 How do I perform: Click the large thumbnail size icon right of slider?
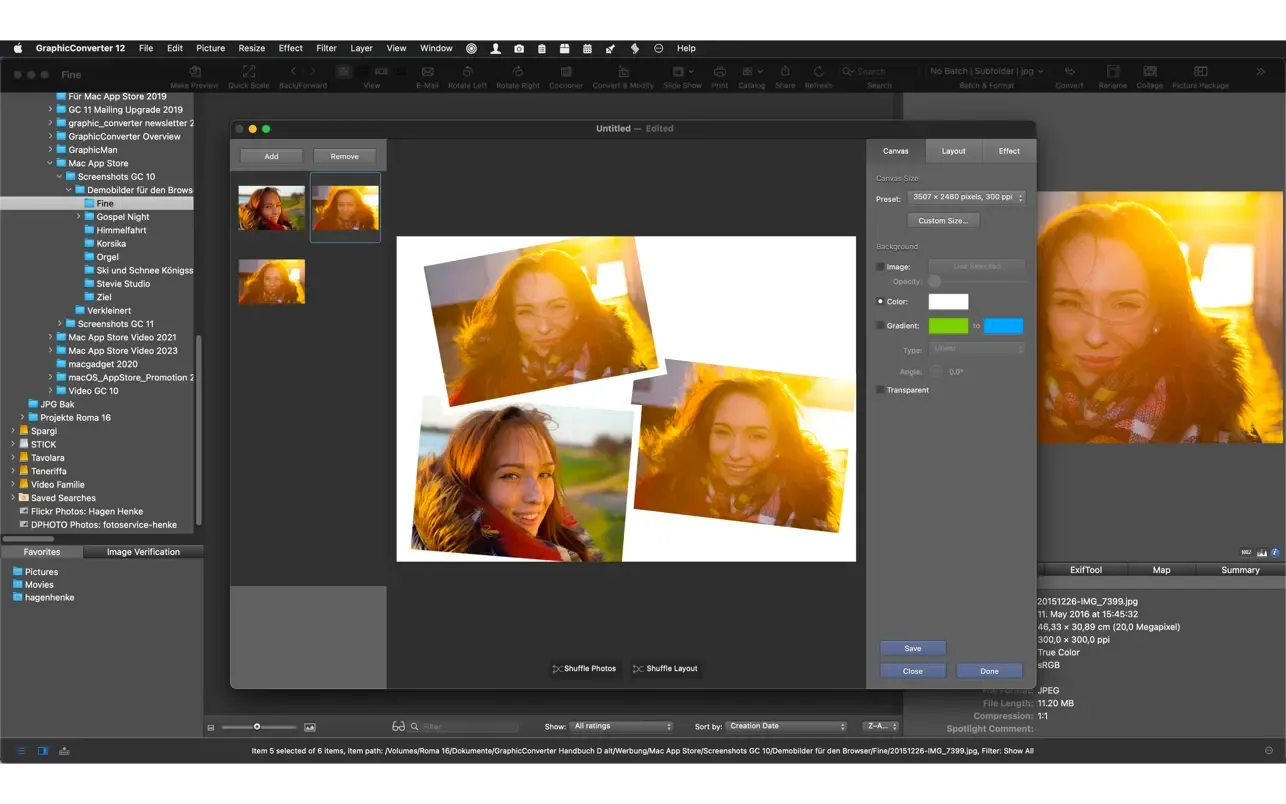pyautogui.click(x=310, y=727)
